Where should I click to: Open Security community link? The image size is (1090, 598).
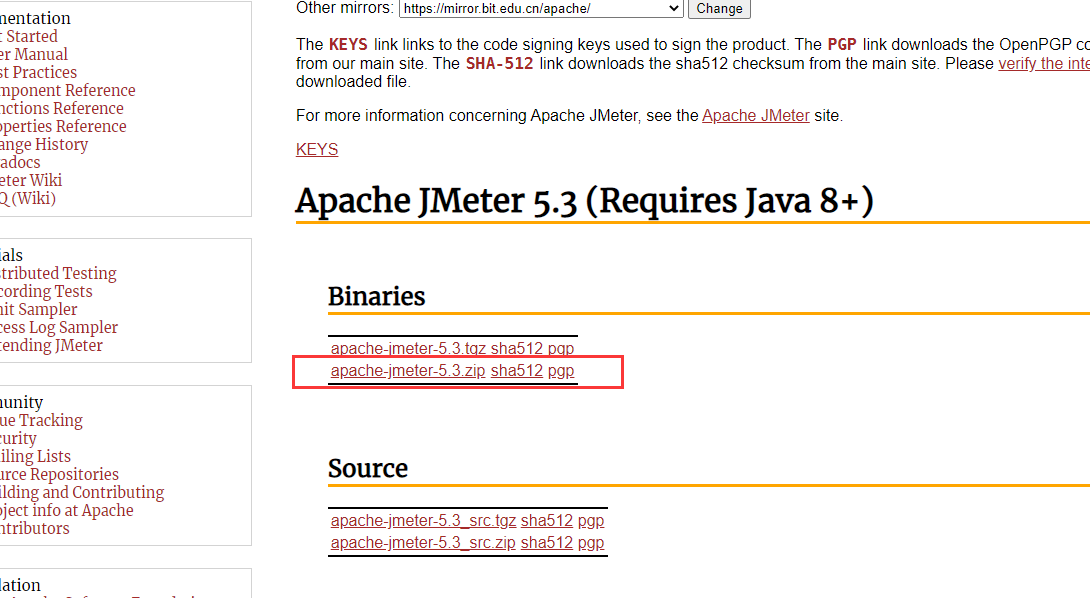18,439
